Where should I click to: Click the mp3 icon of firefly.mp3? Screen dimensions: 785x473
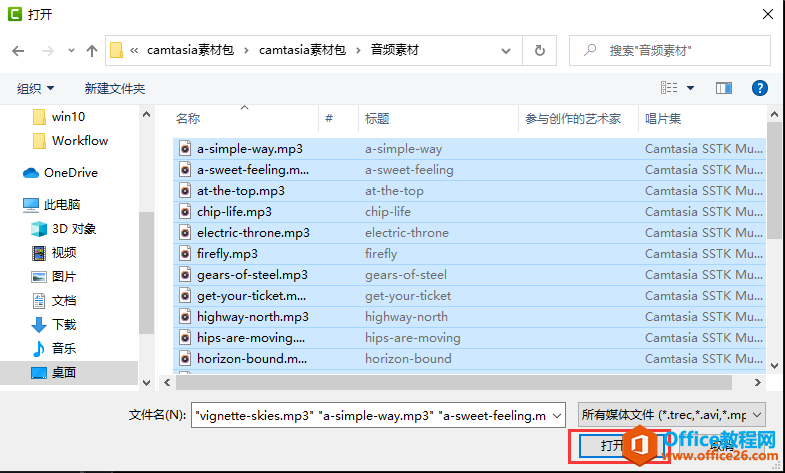tap(185, 254)
